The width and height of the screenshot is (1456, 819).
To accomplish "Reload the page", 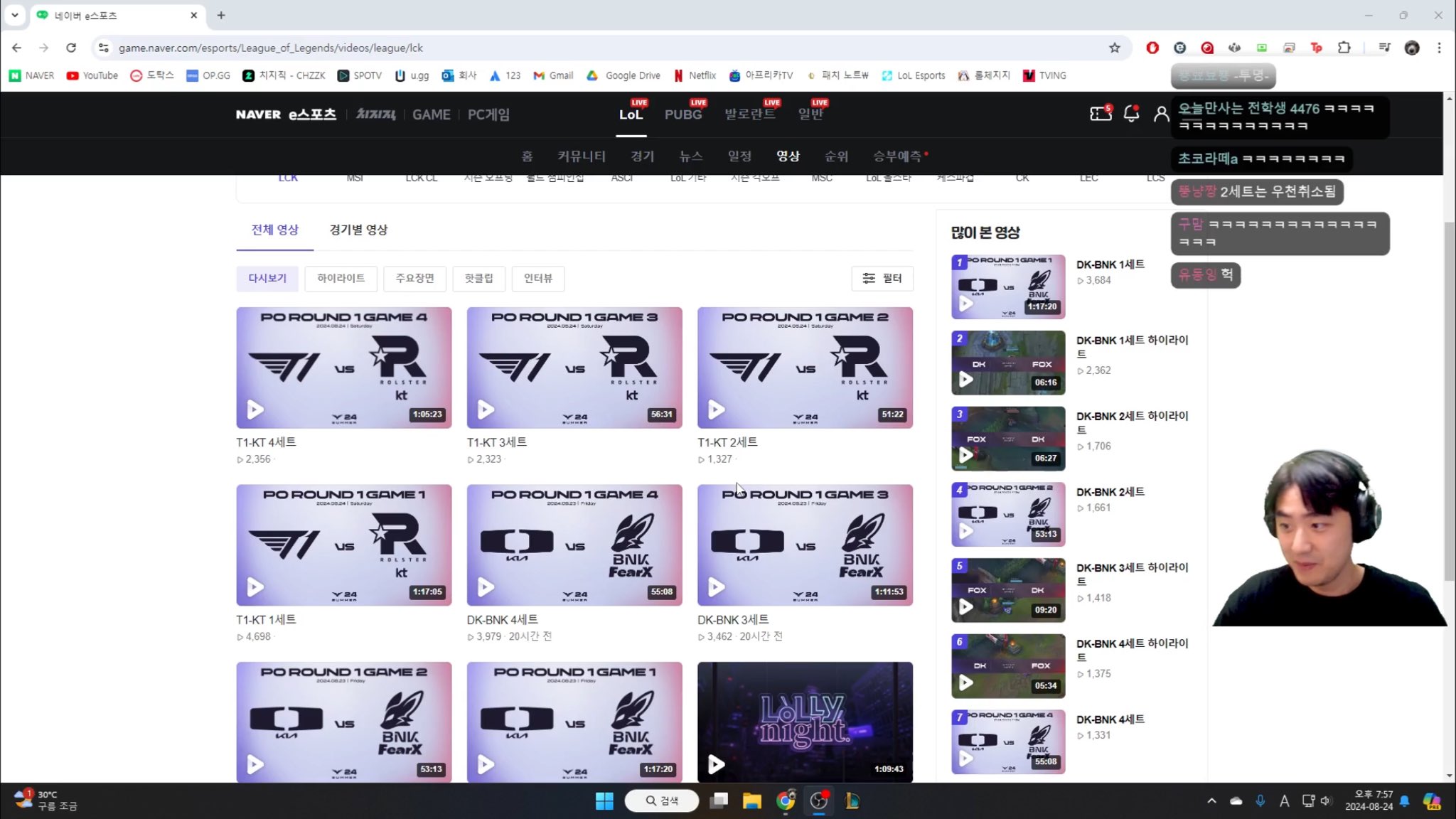I will pyautogui.click(x=71, y=48).
